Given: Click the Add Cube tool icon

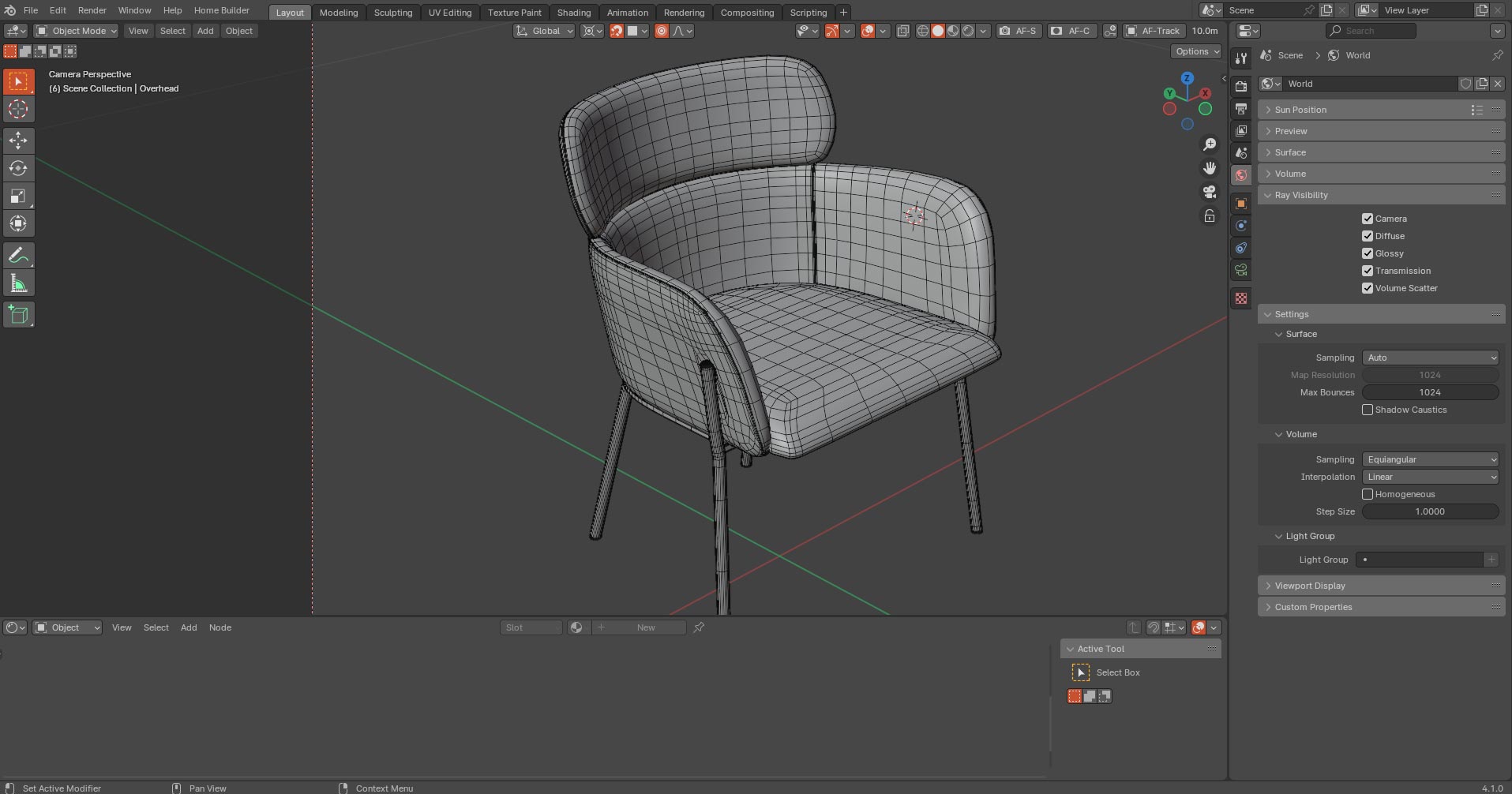Looking at the screenshot, I should tap(18, 314).
